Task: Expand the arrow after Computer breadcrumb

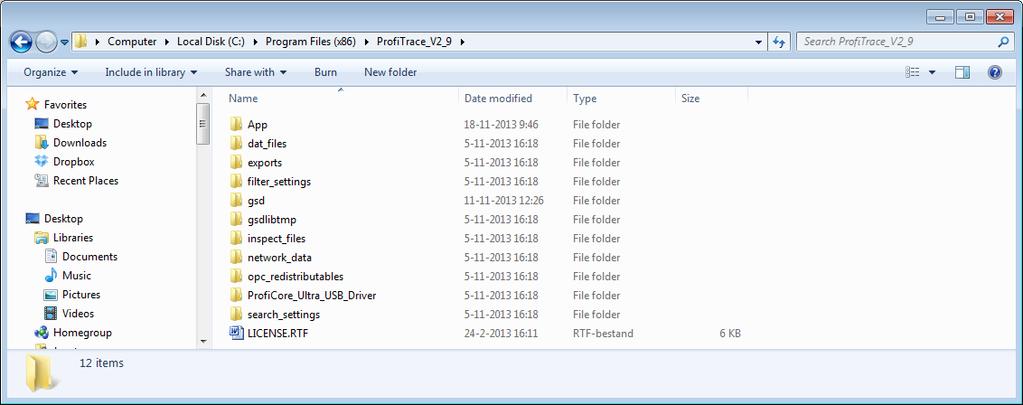Action: 167,42
